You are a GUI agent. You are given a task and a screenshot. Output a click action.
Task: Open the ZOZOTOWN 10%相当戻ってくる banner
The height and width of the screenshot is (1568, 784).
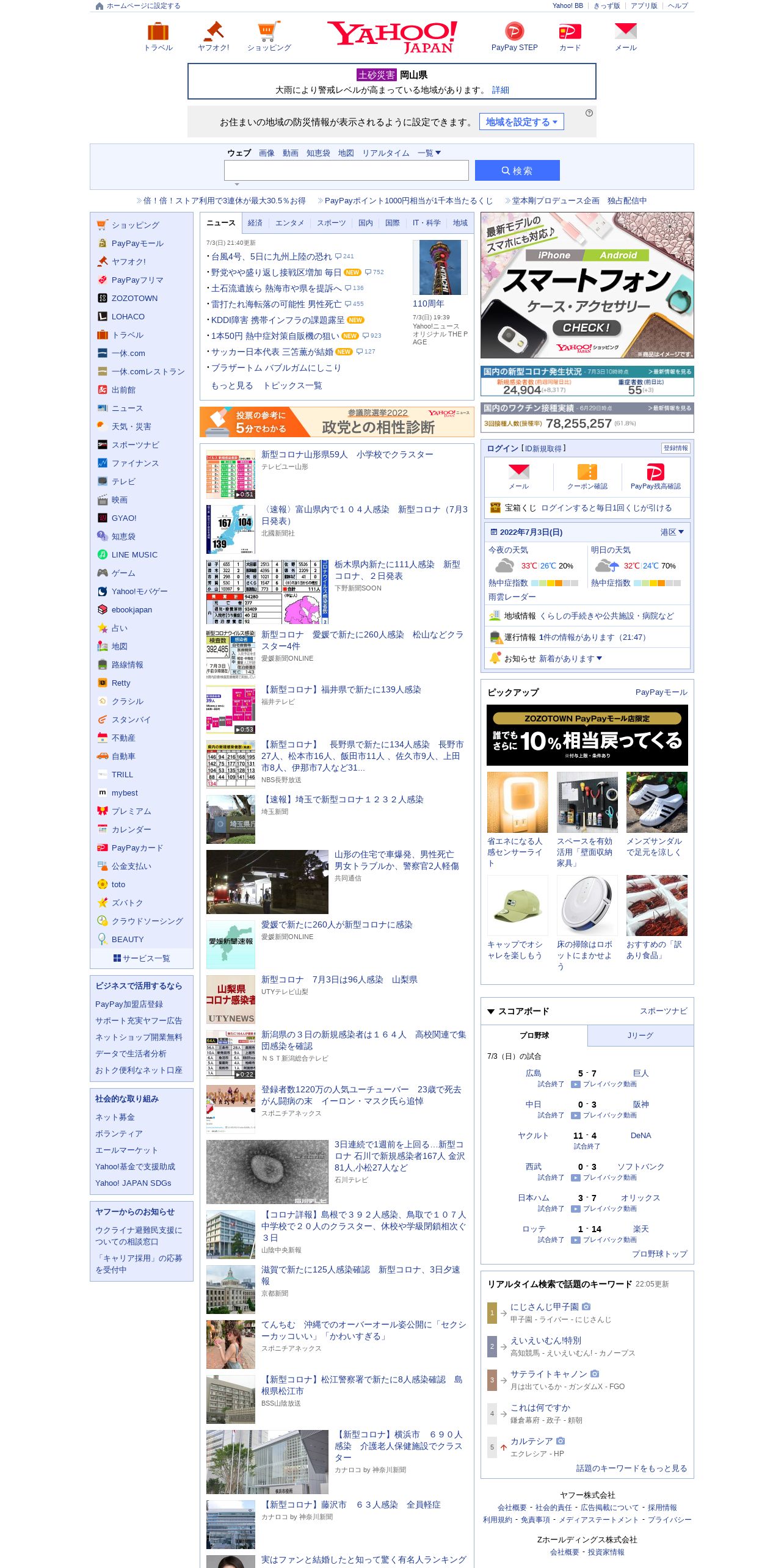pyautogui.click(x=587, y=735)
